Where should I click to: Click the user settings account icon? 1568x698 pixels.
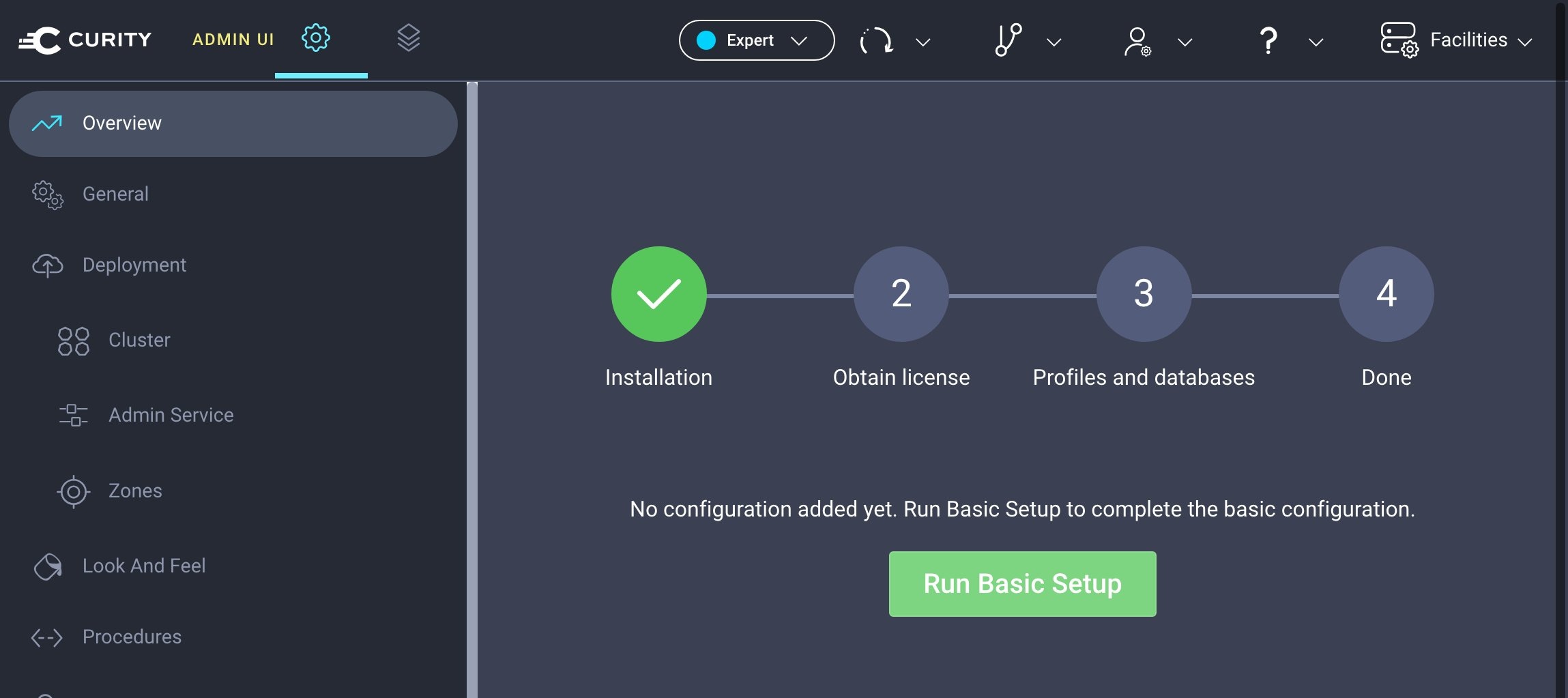[1137, 41]
